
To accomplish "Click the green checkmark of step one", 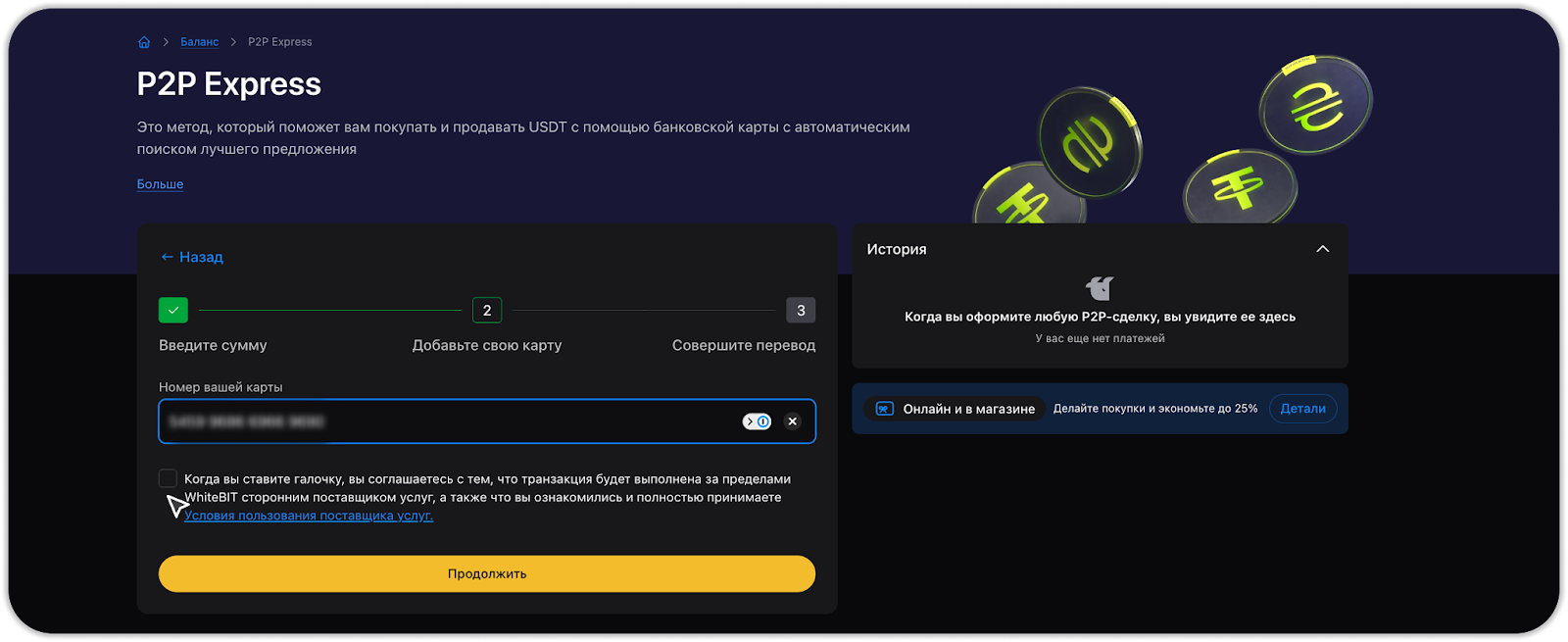I will 173,310.
